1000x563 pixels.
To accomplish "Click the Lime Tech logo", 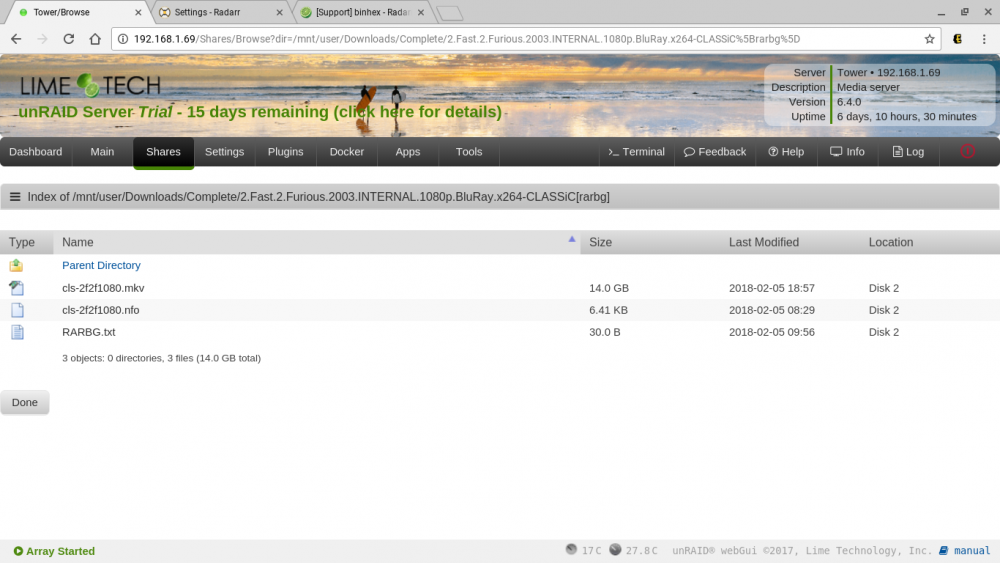I will [x=90, y=85].
